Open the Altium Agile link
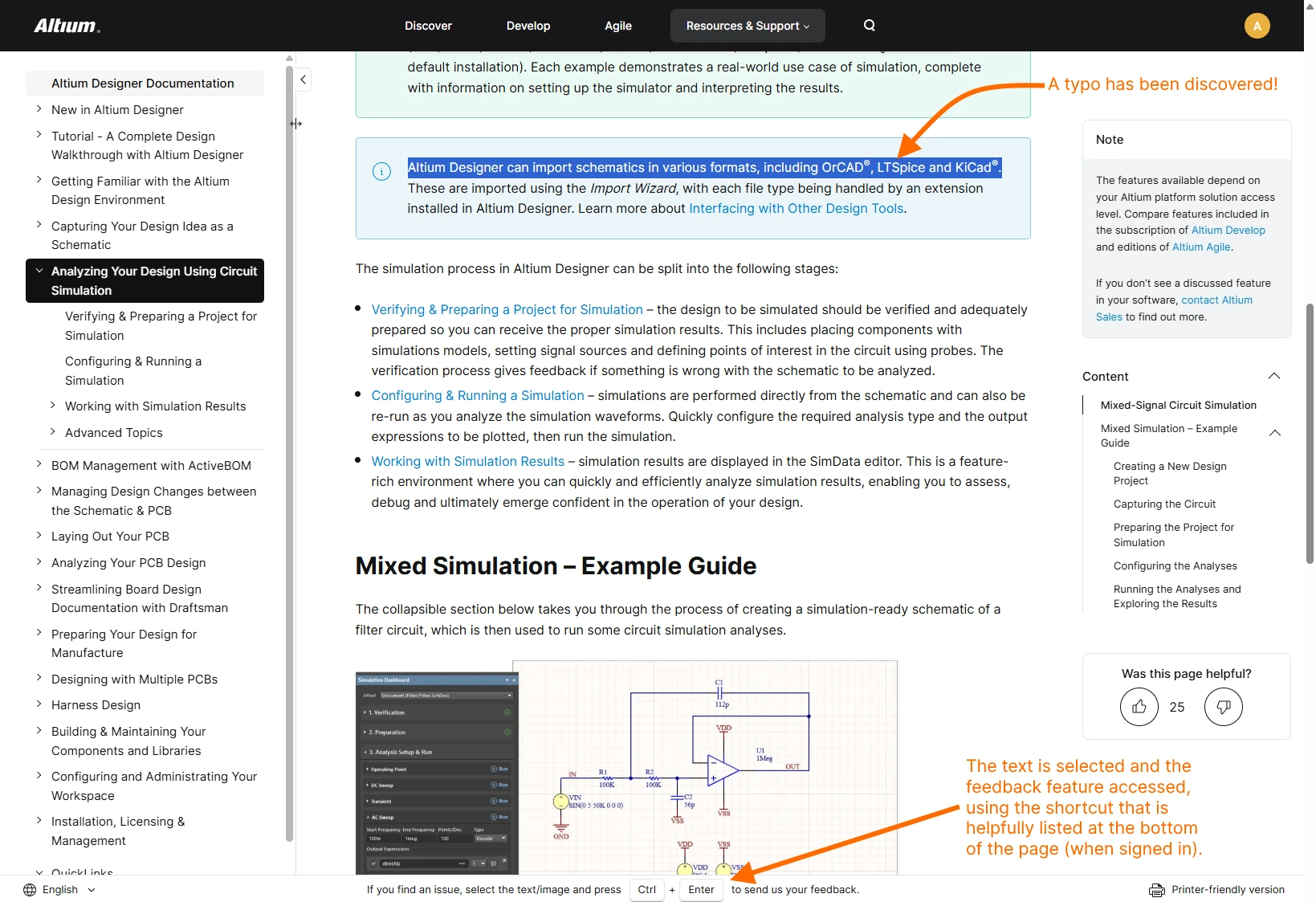The width and height of the screenshot is (1316, 902). (1201, 247)
